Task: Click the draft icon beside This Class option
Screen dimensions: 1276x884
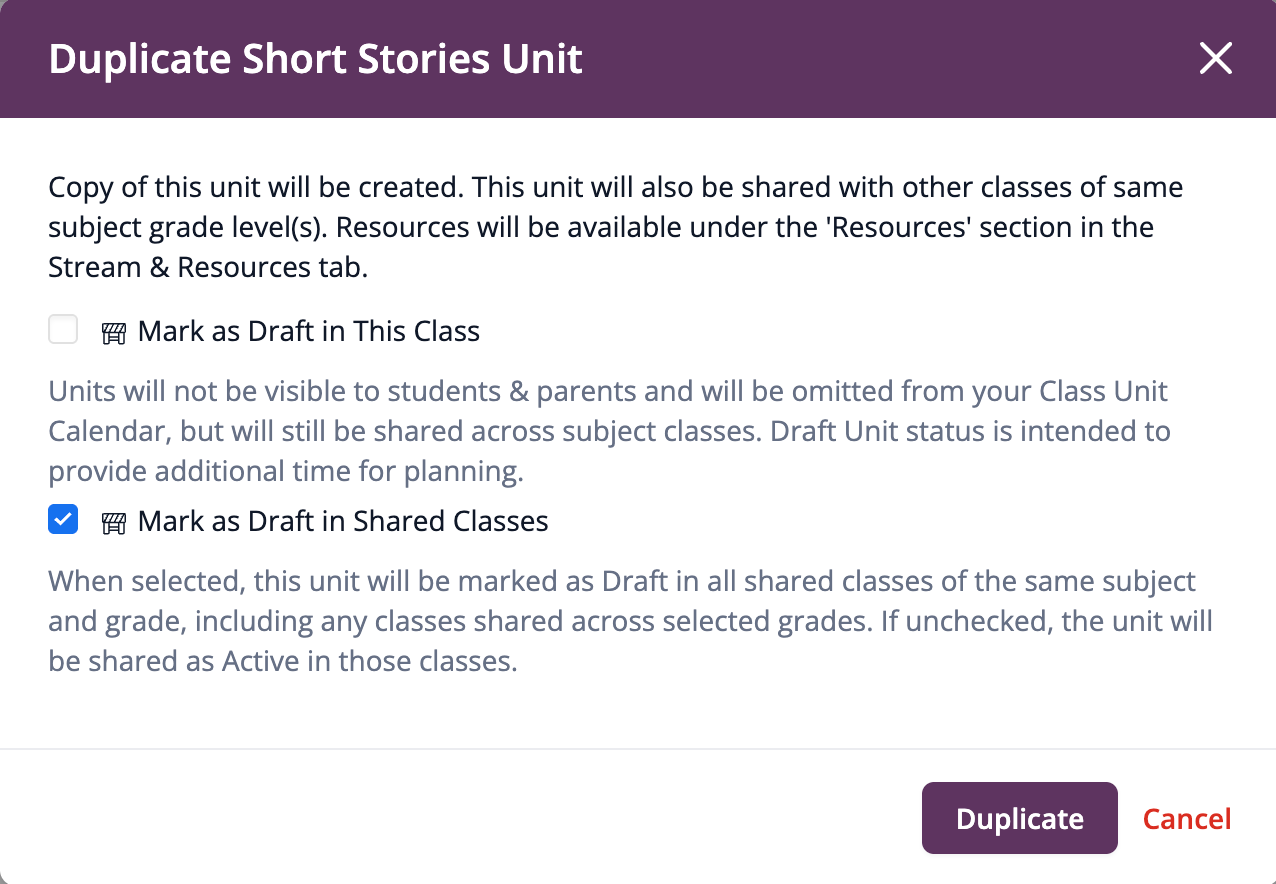Action: [x=114, y=333]
